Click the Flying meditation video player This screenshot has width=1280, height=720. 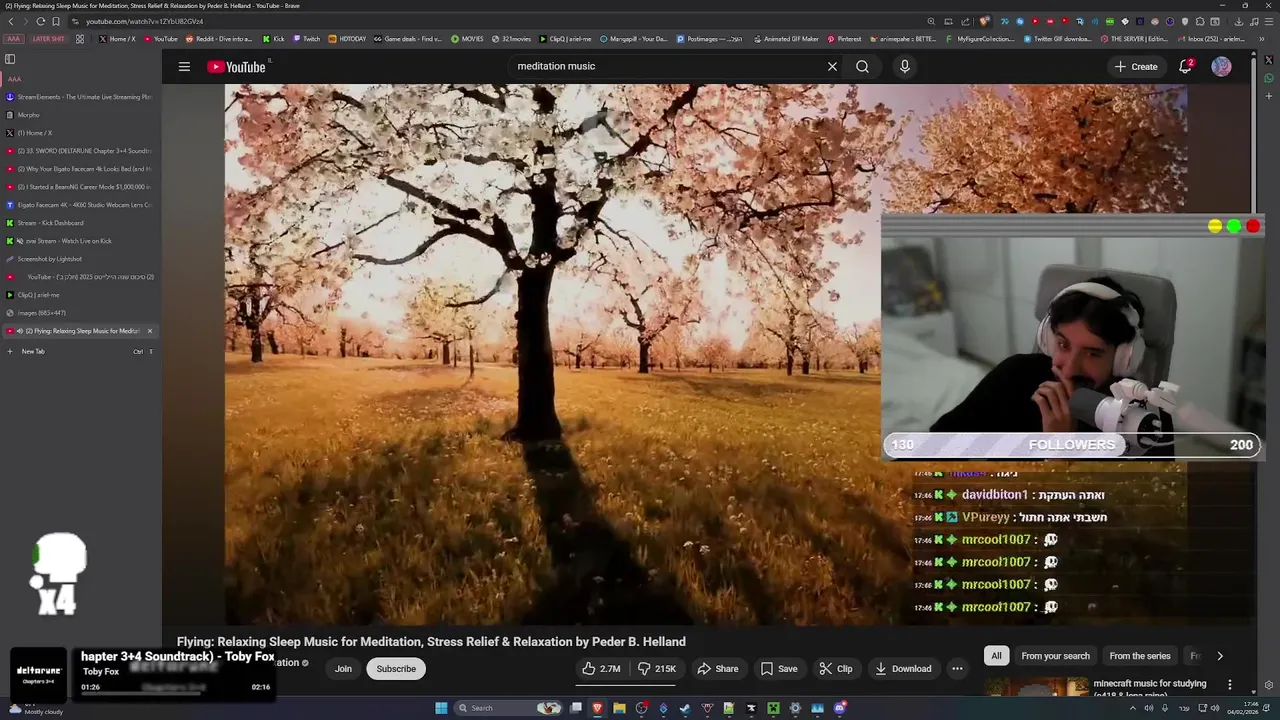click(553, 354)
